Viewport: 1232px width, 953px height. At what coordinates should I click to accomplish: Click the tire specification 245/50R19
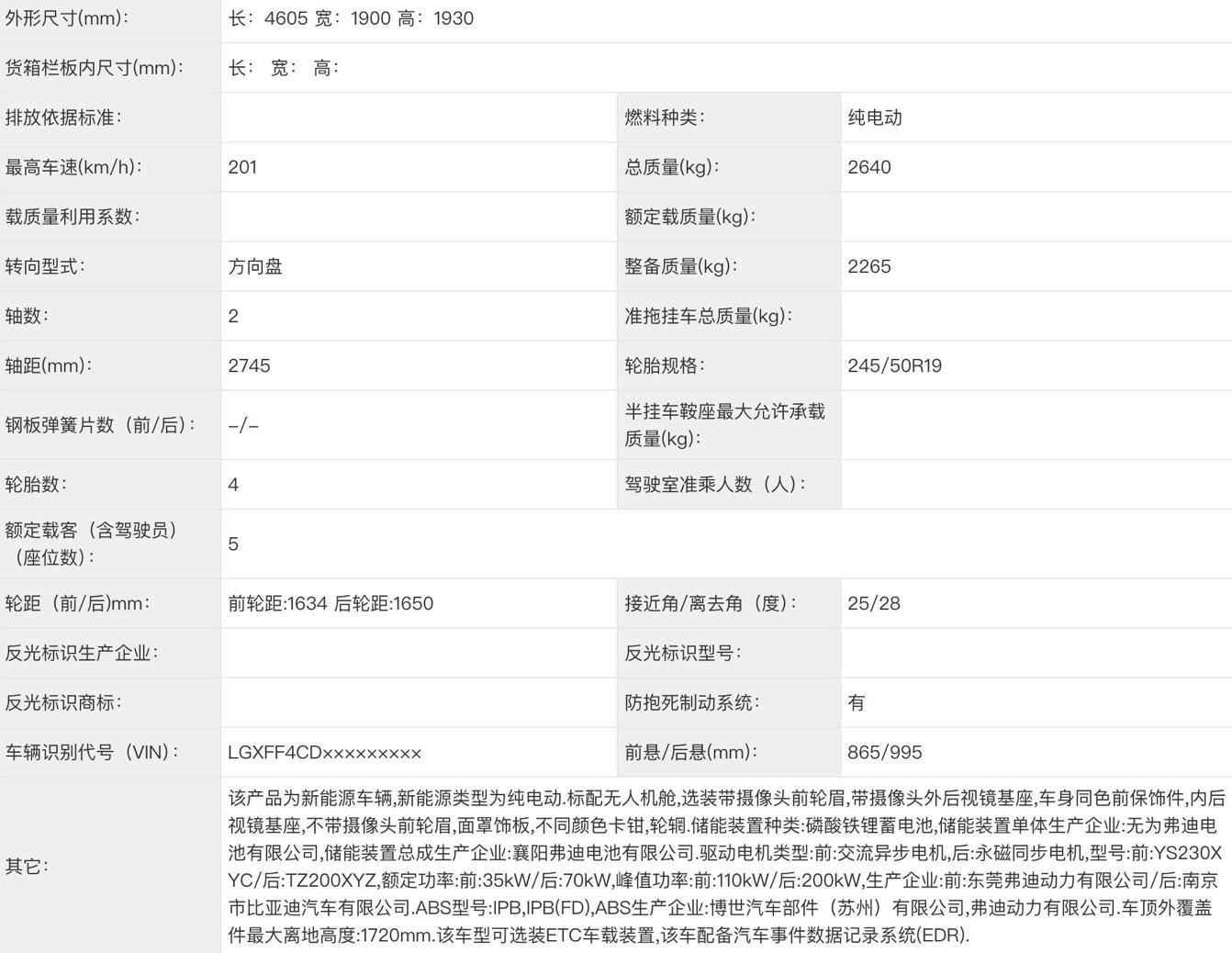point(895,365)
